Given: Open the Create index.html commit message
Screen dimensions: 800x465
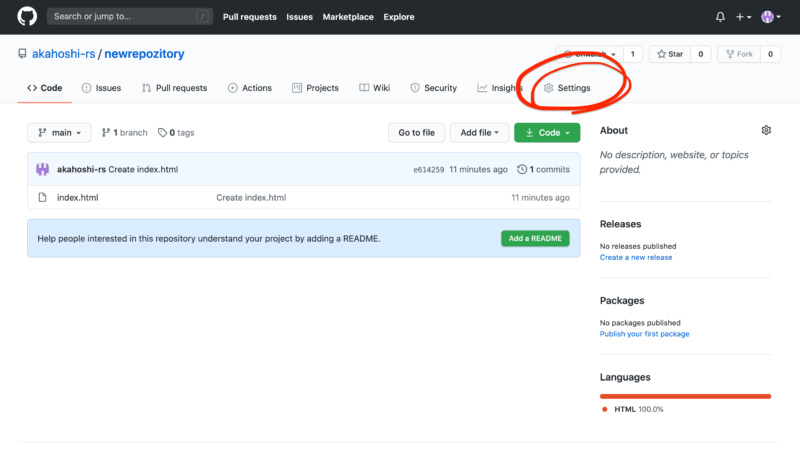Looking at the screenshot, I should 143,169.
